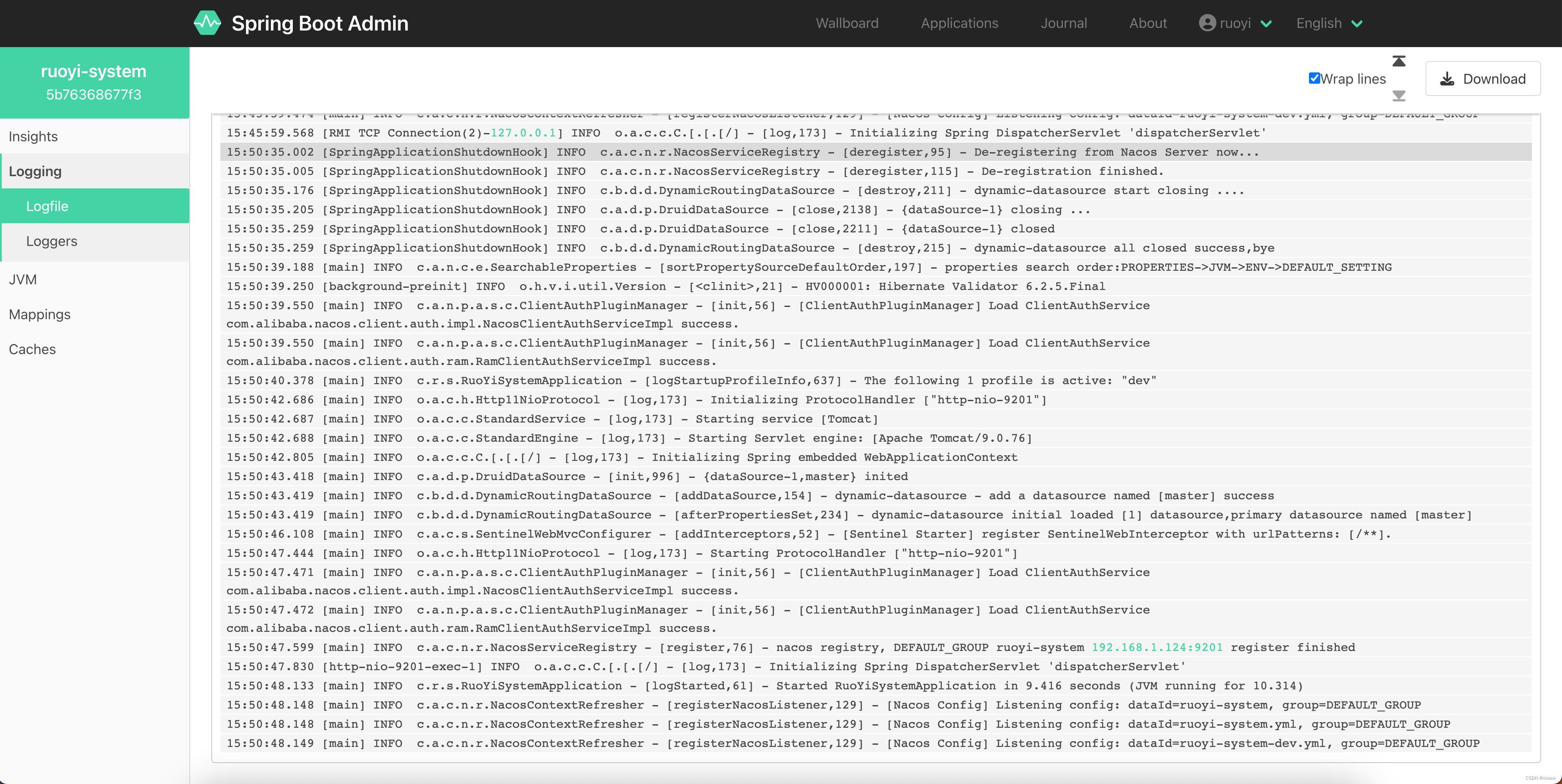Click log line 'De-registration finished.'
The image size is (1562, 784).
point(876,171)
